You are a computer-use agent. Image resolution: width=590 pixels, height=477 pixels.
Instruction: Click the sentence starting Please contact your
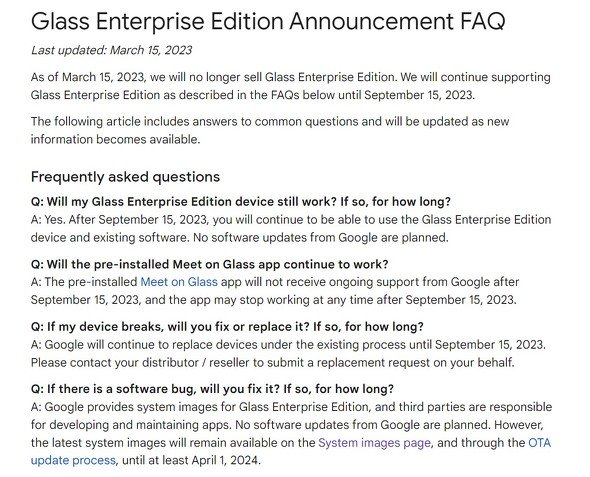tap(272, 363)
